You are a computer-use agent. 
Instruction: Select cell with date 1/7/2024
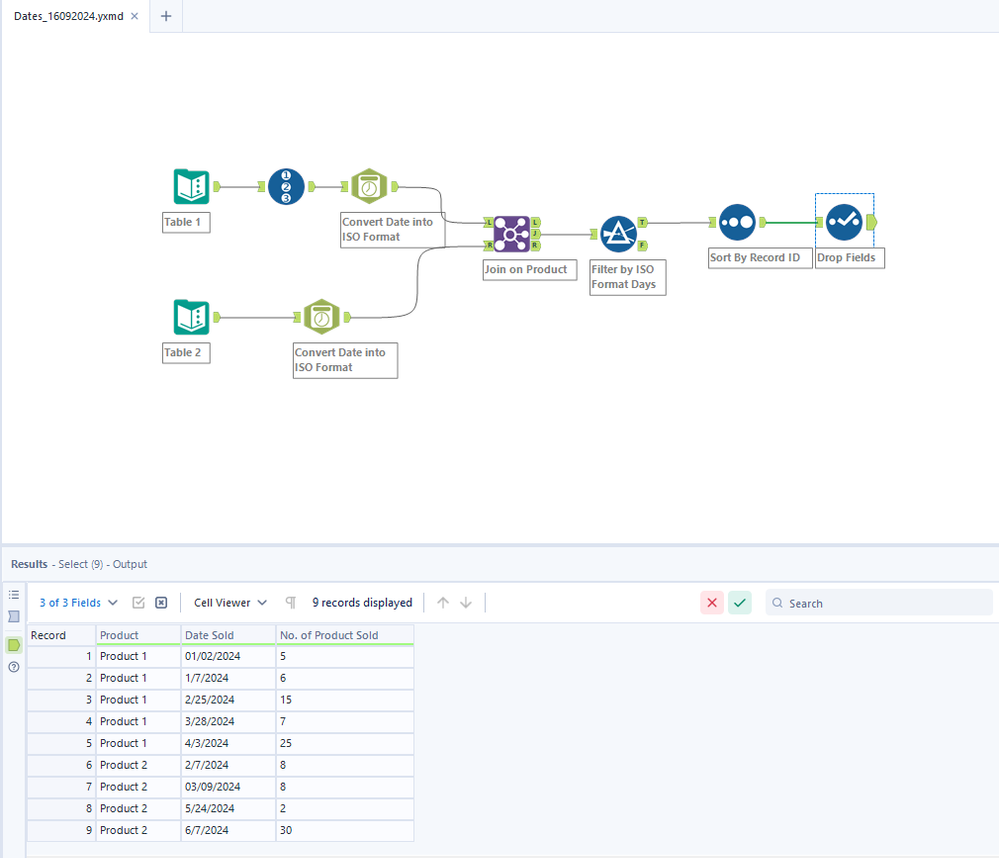pyautogui.click(x=229, y=678)
